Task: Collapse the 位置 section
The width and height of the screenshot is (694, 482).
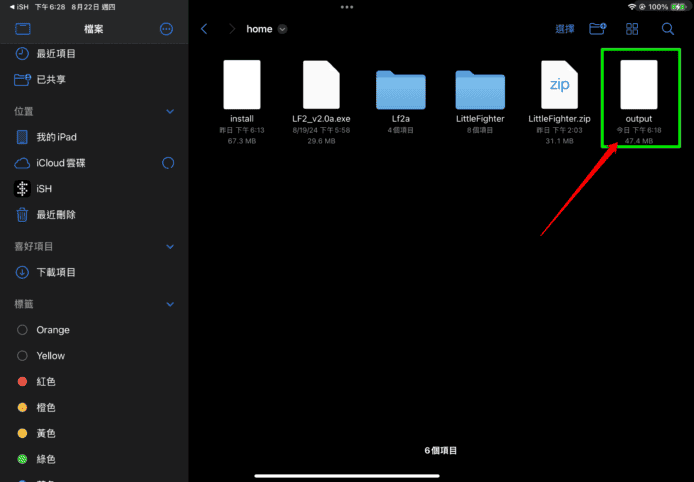Action: point(170,111)
